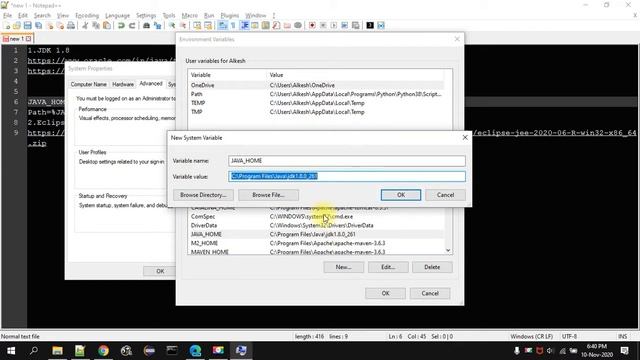Open Microsoft Edge from the taskbar
The image size is (640, 360).
[x=196, y=350]
